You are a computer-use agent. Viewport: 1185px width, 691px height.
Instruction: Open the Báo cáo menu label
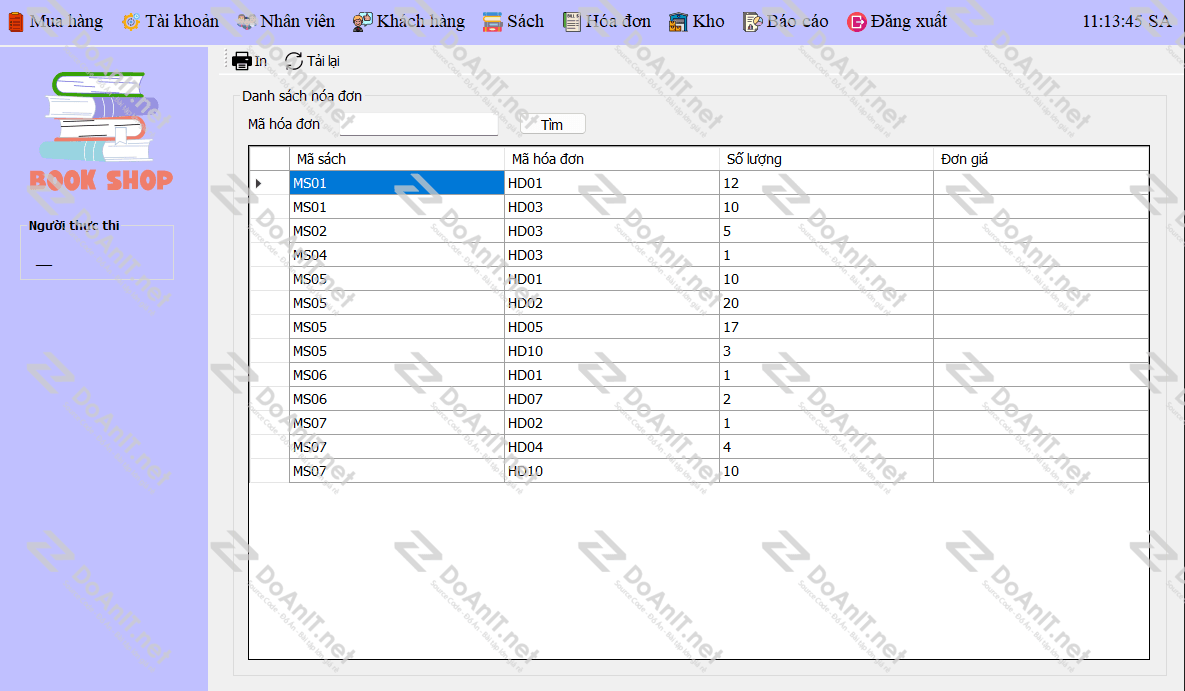pyautogui.click(x=797, y=21)
